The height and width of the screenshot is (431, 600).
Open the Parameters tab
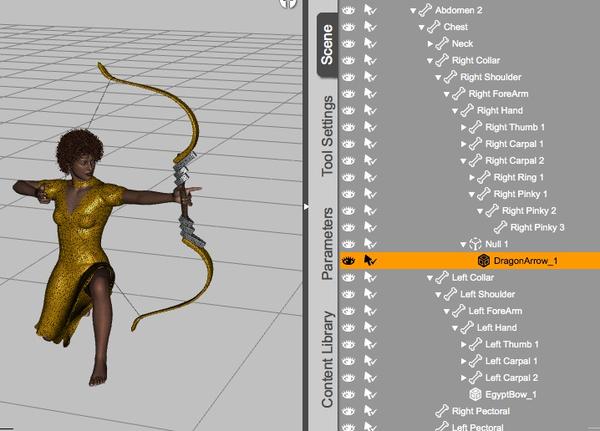click(x=328, y=243)
